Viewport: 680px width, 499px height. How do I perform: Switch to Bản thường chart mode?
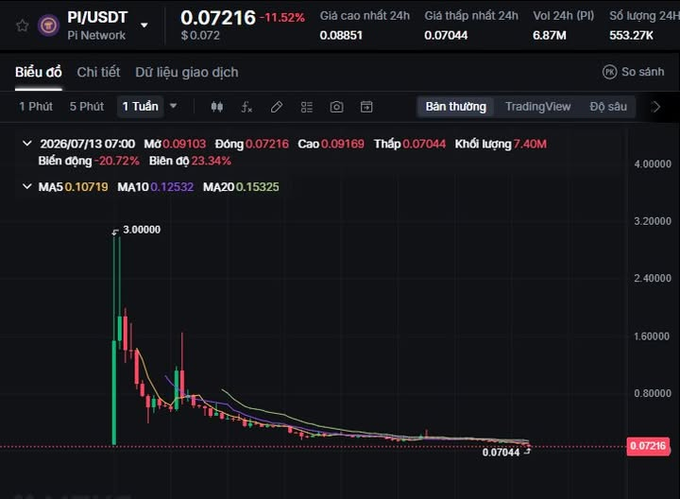click(x=456, y=107)
